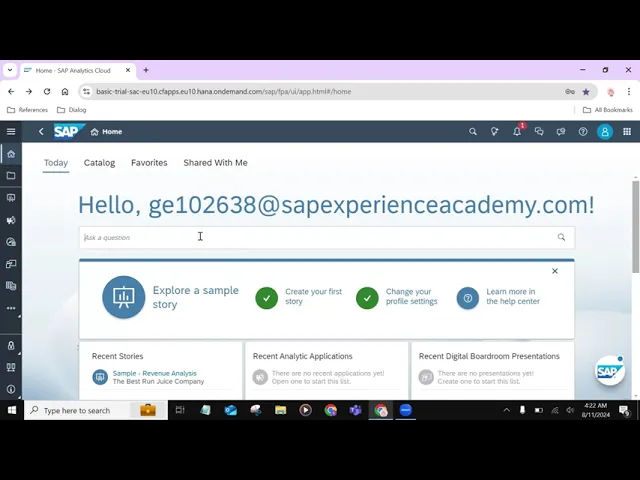Open Microsoft Teams from the taskbar
The image size is (640, 480).
coord(356,410)
